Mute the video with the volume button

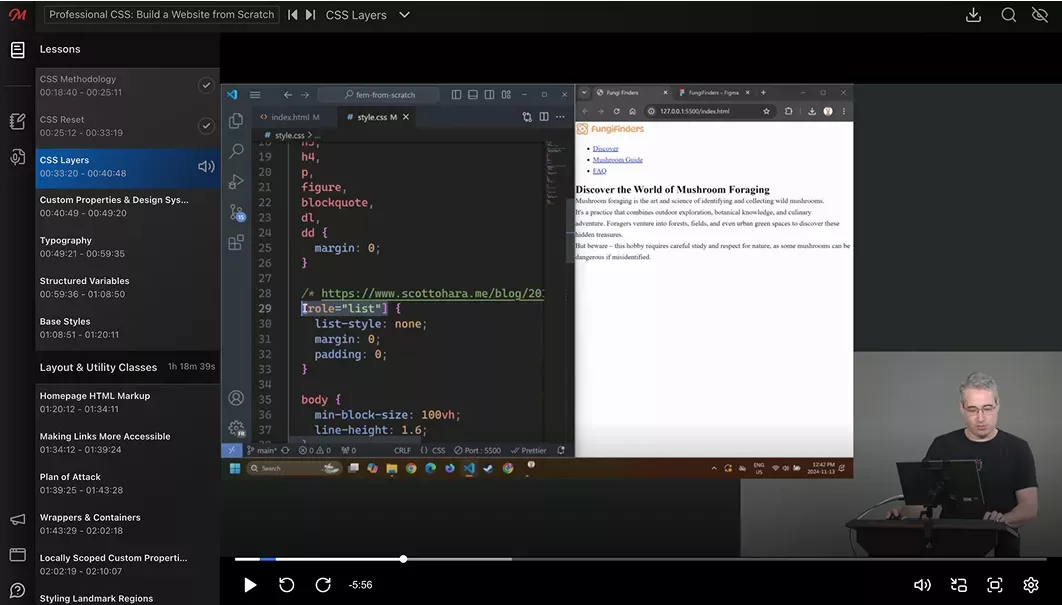(x=922, y=585)
